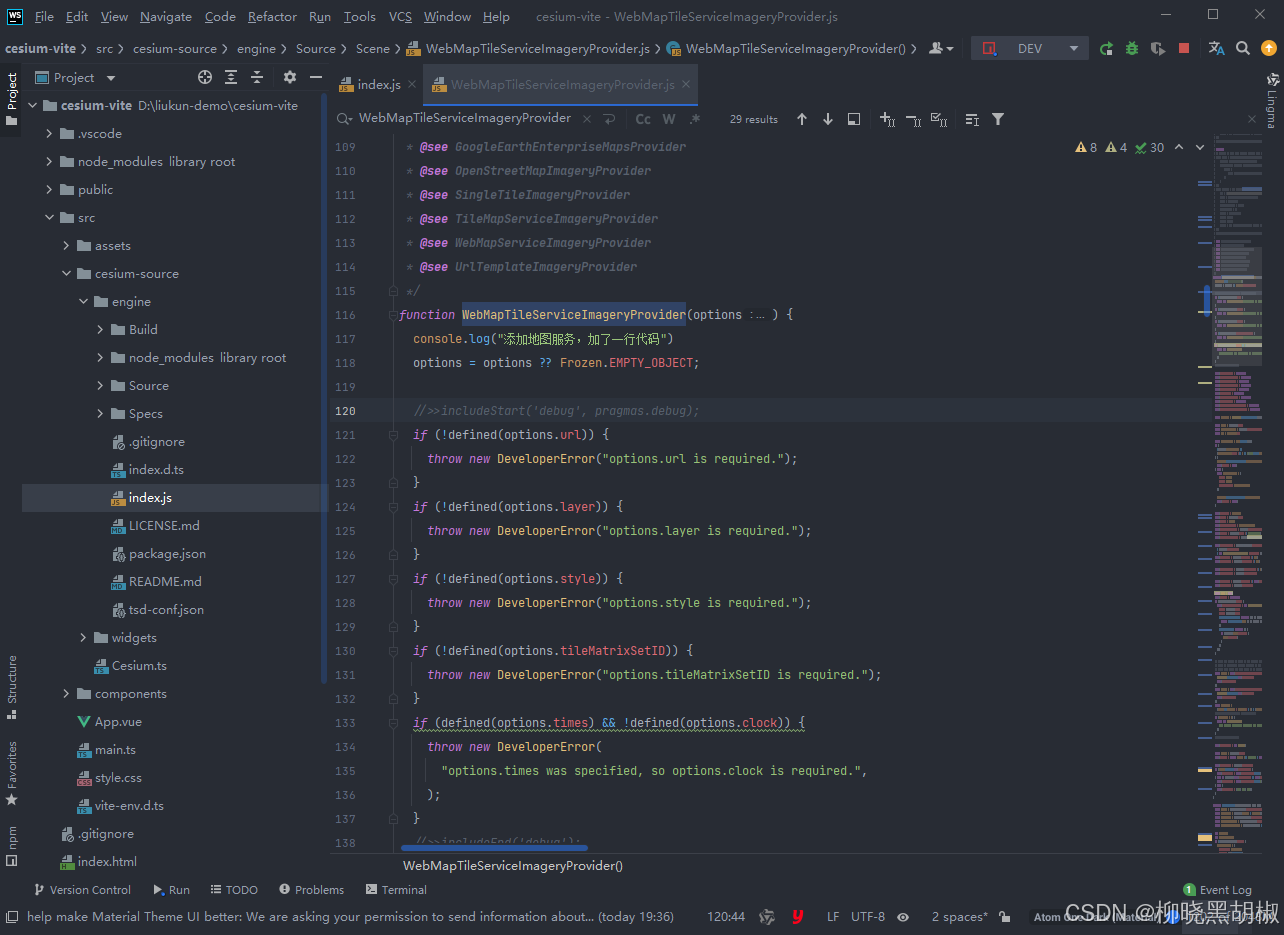
Task: Close the find bar
Action: click(x=1253, y=119)
